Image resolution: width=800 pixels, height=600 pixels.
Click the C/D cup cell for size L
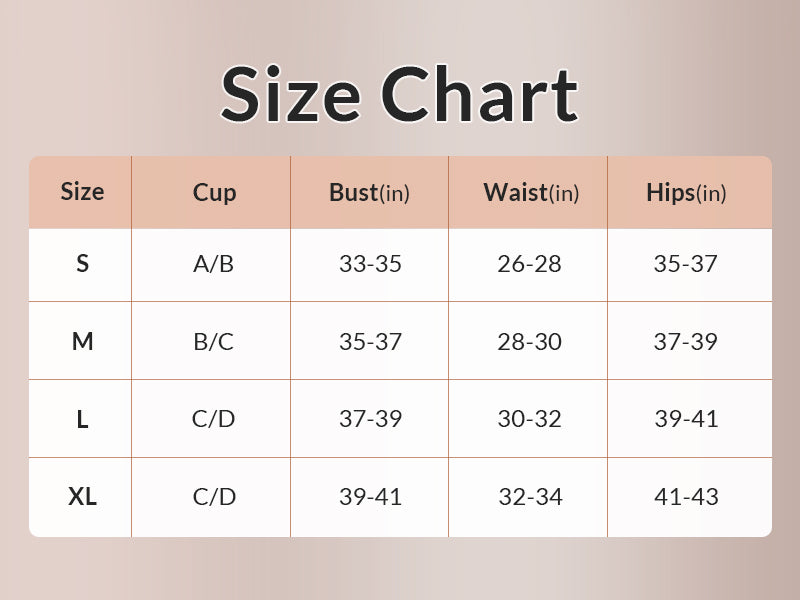click(213, 419)
